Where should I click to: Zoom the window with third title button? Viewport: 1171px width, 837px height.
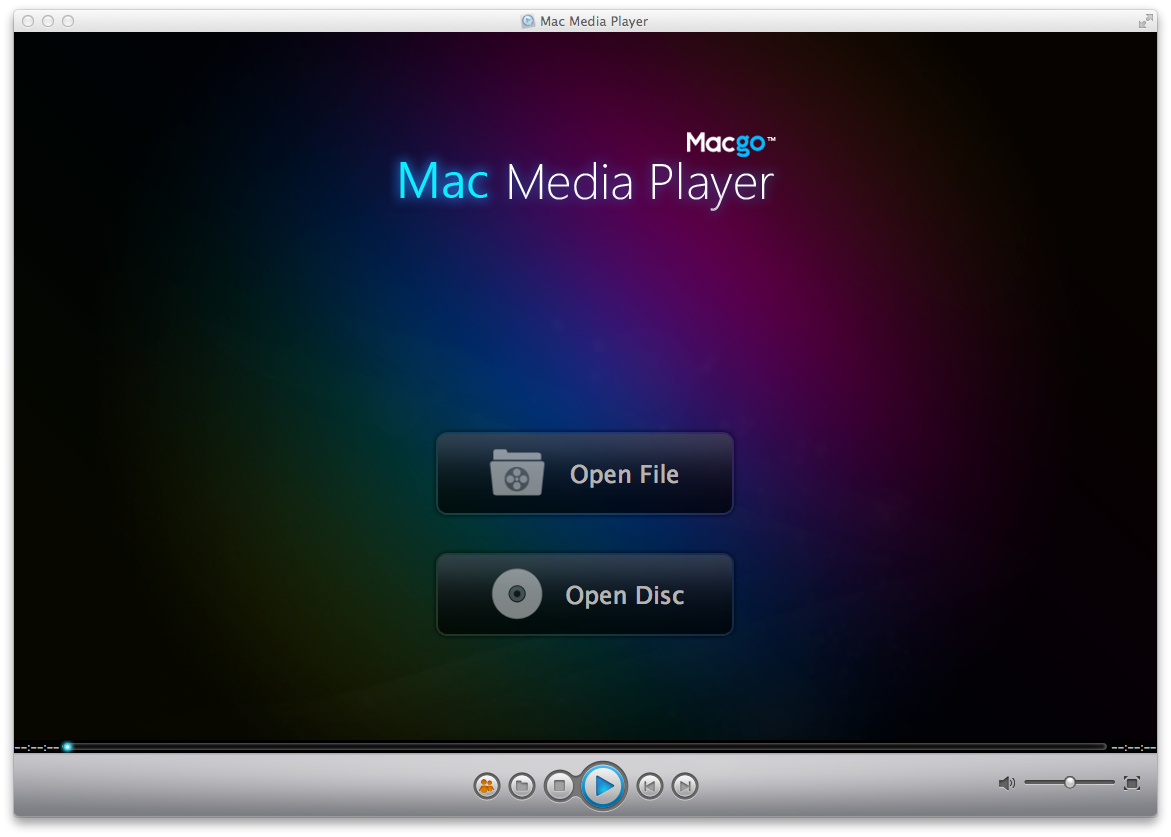pyautogui.click(x=68, y=21)
